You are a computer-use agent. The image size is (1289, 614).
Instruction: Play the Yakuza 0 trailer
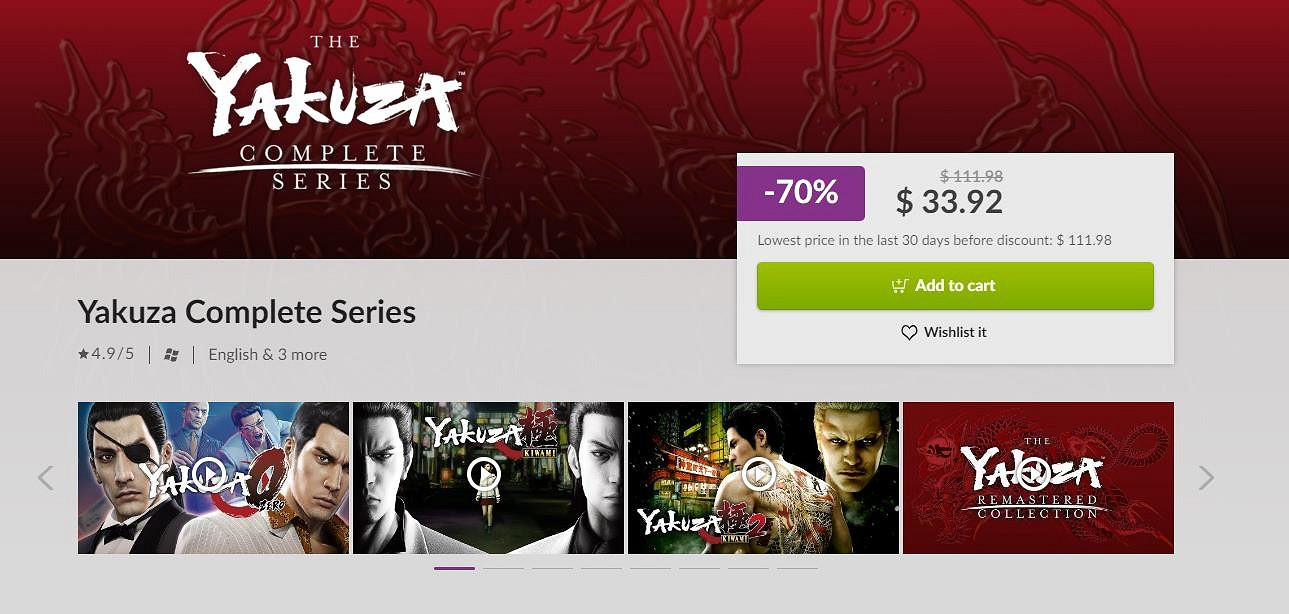tap(209, 473)
